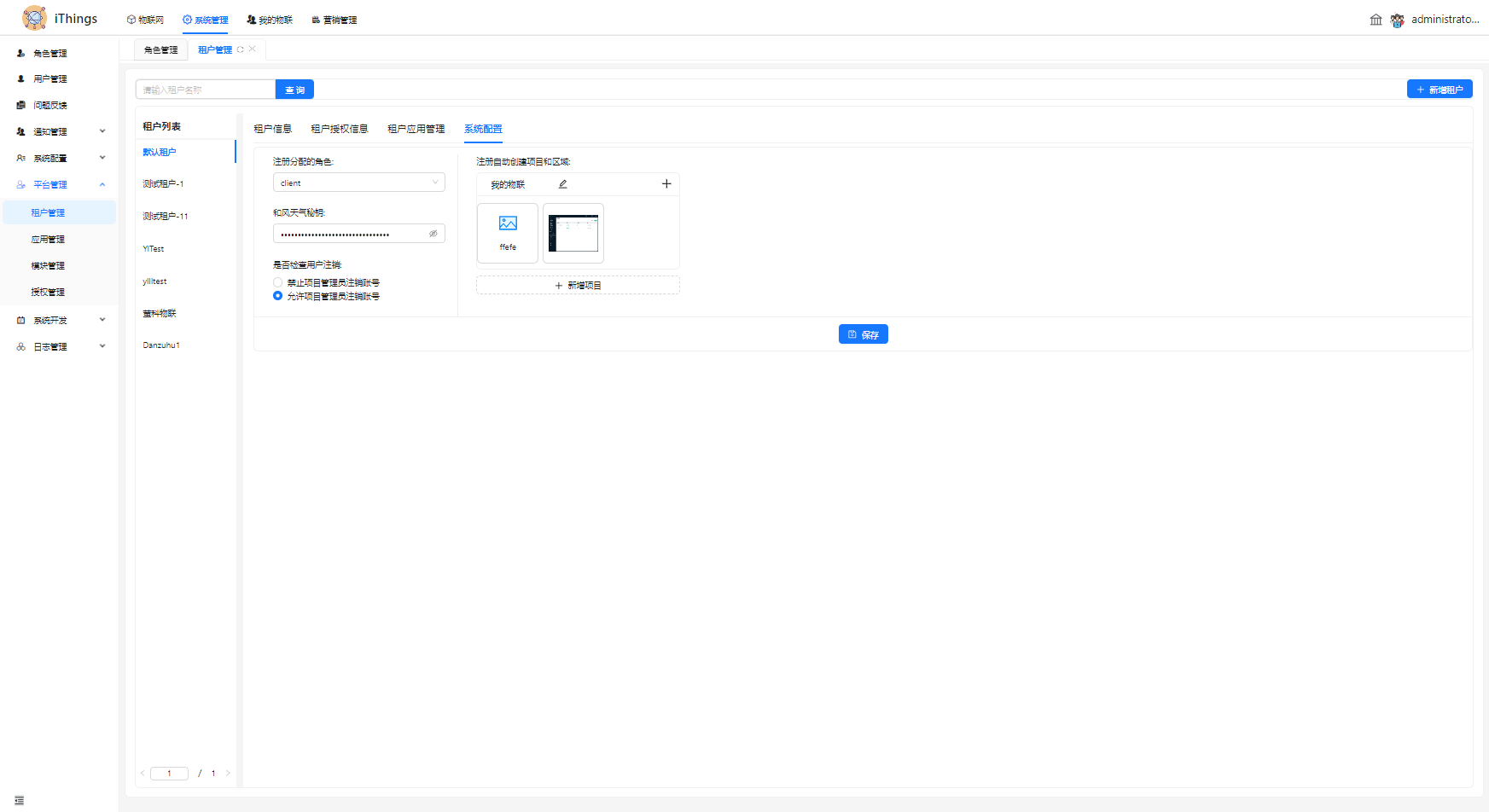Click the image placeholder icon on ffefe card
The height and width of the screenshot is (812, 1489).
[x=508, y=223]
